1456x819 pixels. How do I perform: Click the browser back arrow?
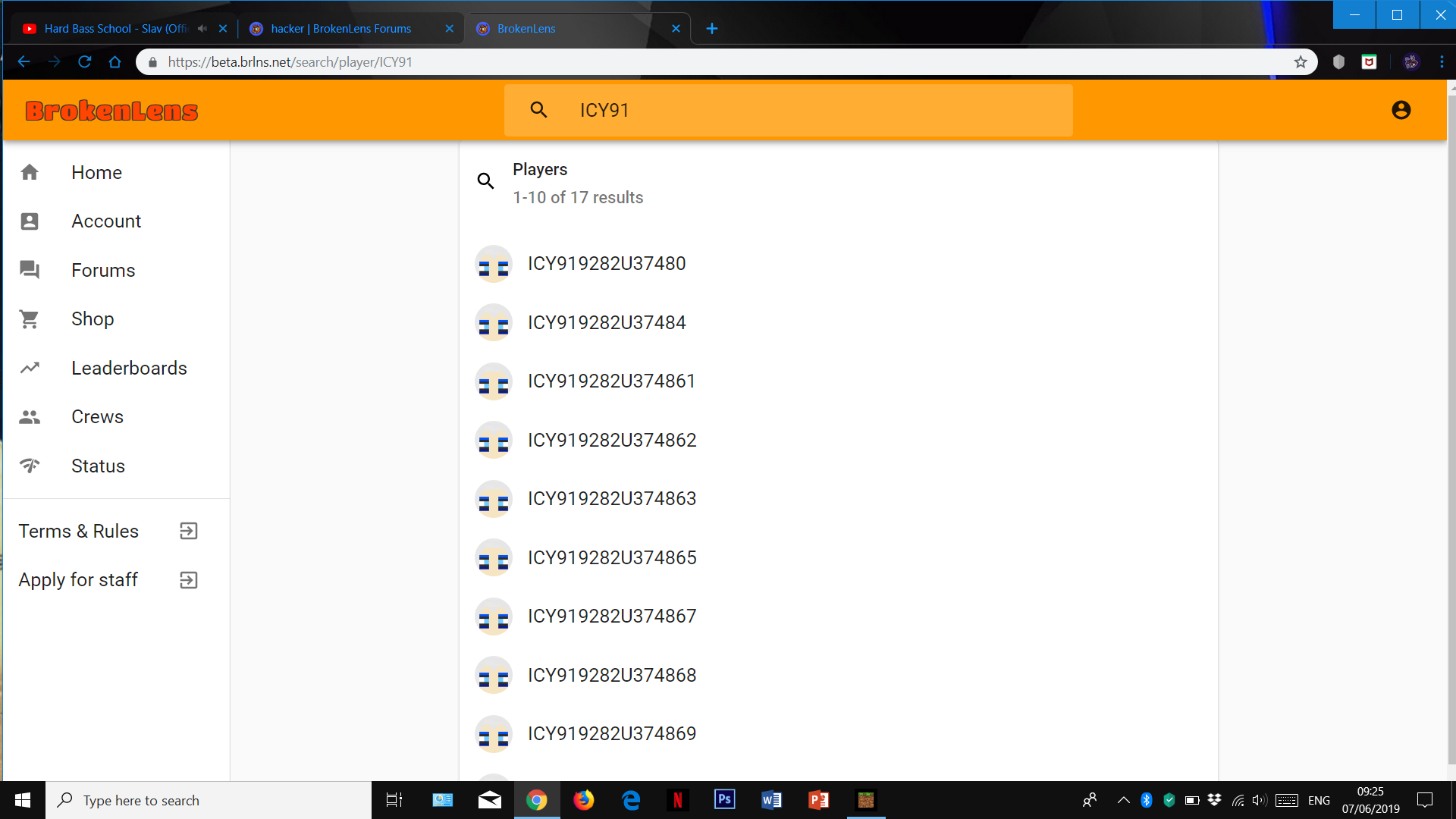pos(24,62)
